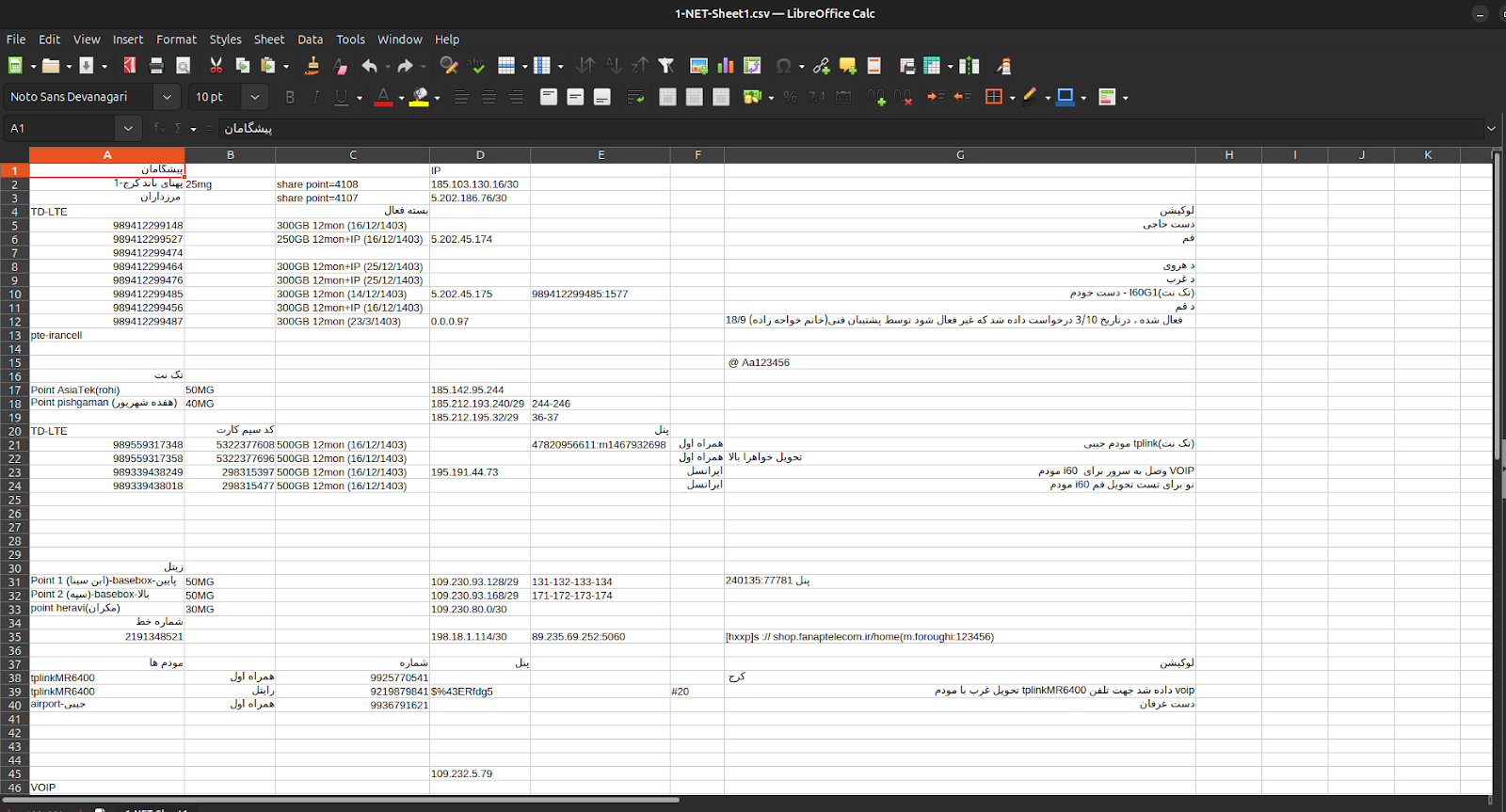
Task: Click the Sort Ascending icon
Action: (x=614, y=66)
